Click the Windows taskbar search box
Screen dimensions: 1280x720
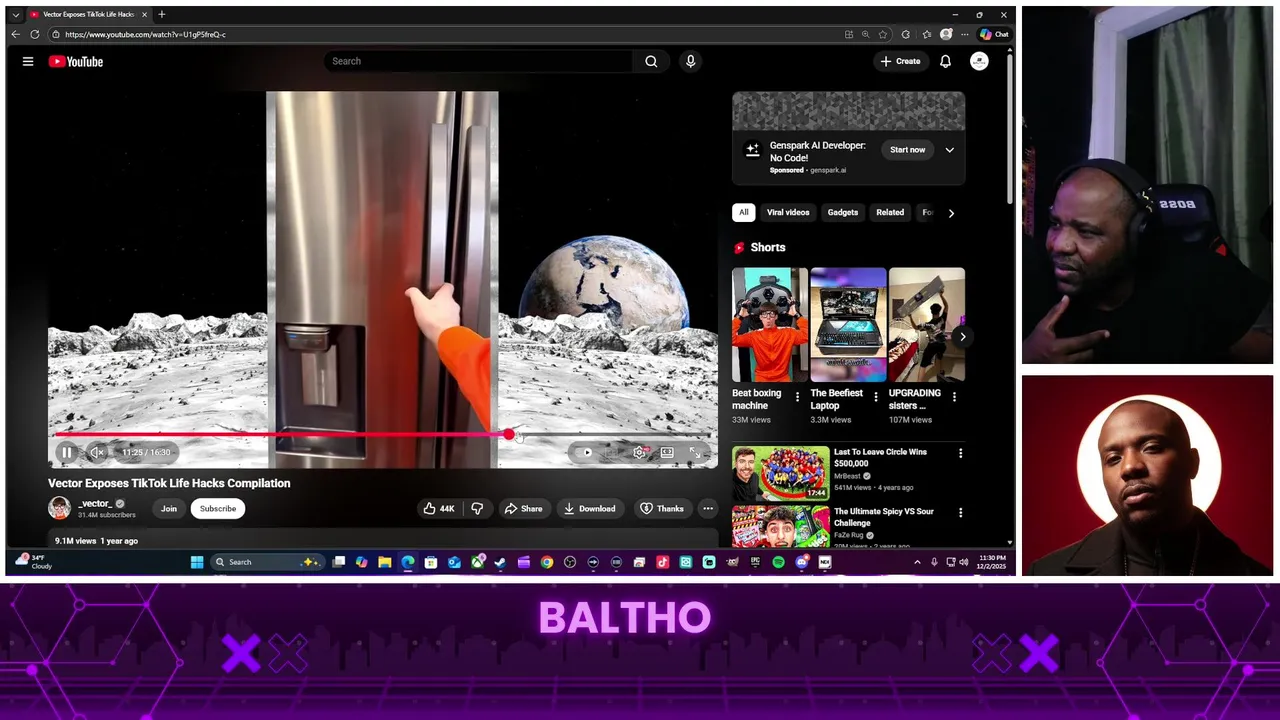click(x=268, y=562)
